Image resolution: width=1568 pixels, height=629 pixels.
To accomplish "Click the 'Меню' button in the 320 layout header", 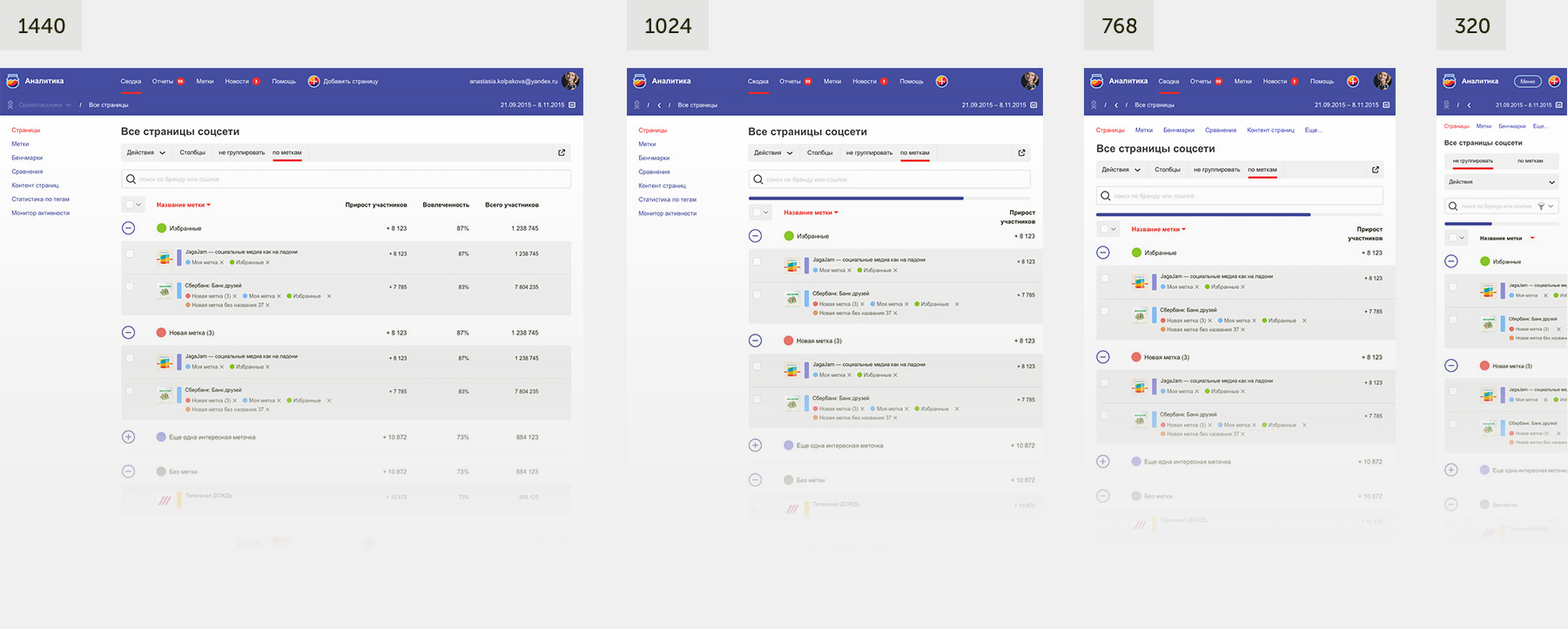I will pyautogui.click(x=1528, y=81).
